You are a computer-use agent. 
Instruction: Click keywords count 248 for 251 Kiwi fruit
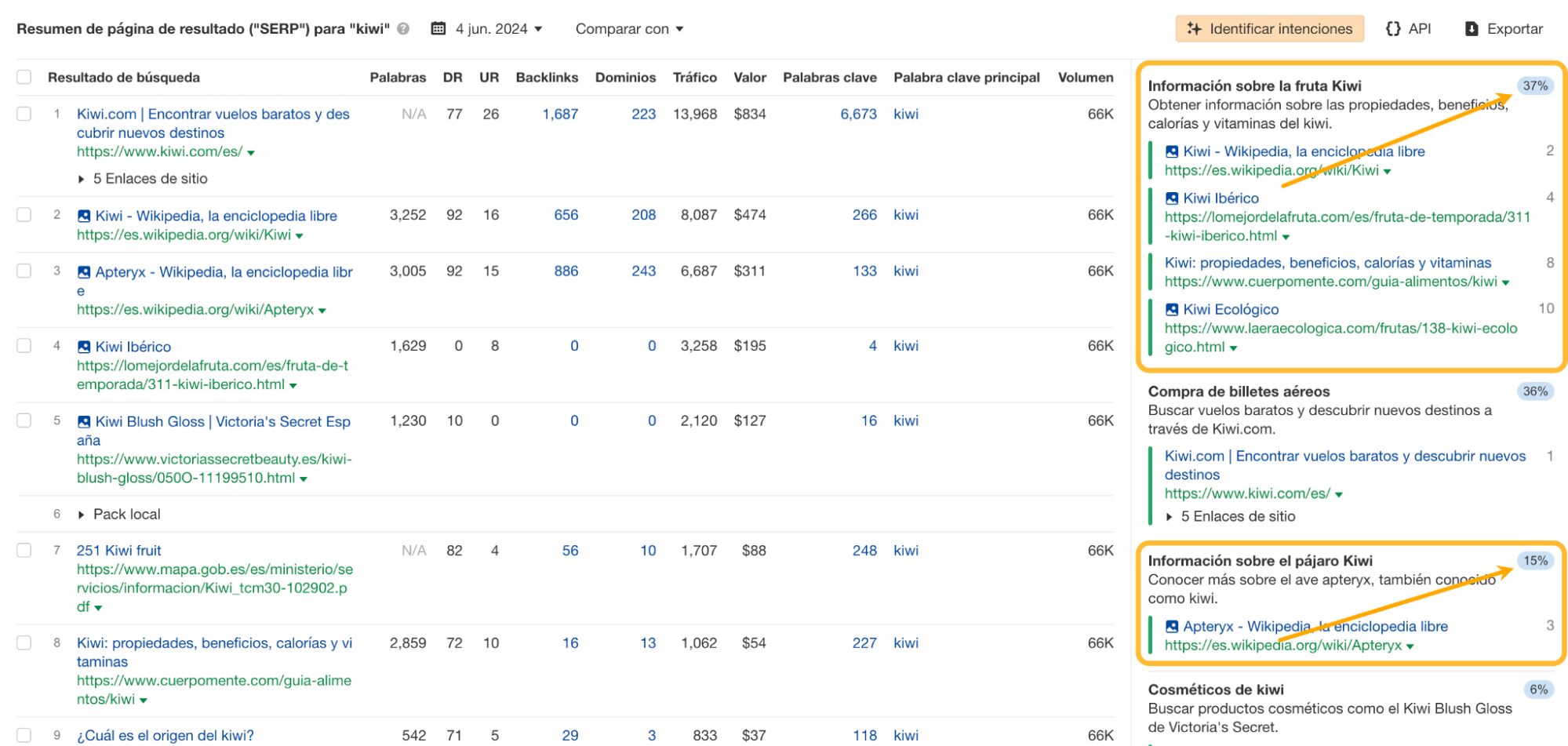click(x=865, y=551)
